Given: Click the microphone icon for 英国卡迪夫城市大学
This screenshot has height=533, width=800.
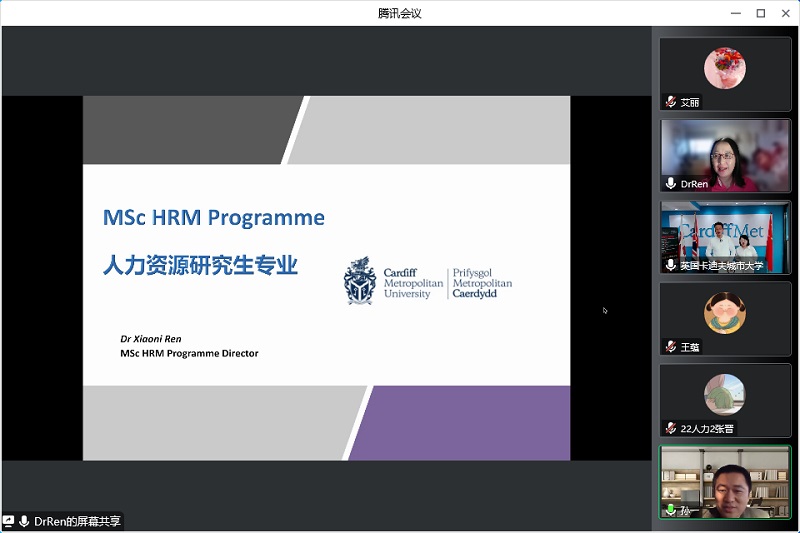Looking at the screenshot, I should click(671, 265).
